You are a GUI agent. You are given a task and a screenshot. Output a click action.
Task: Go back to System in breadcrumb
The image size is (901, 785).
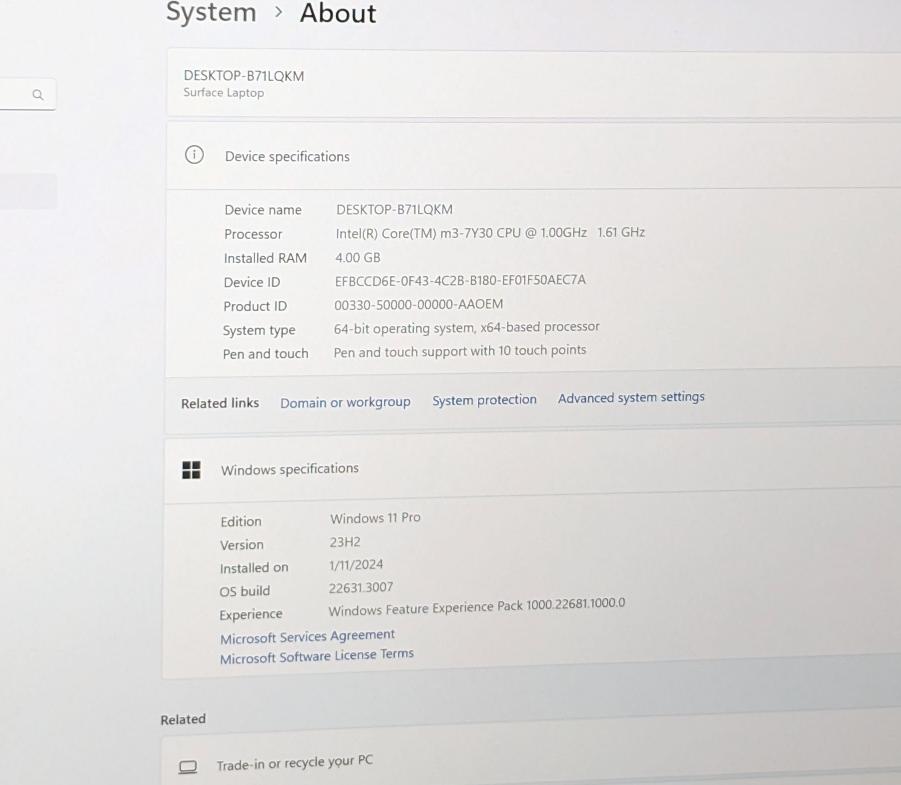point(211,12)
